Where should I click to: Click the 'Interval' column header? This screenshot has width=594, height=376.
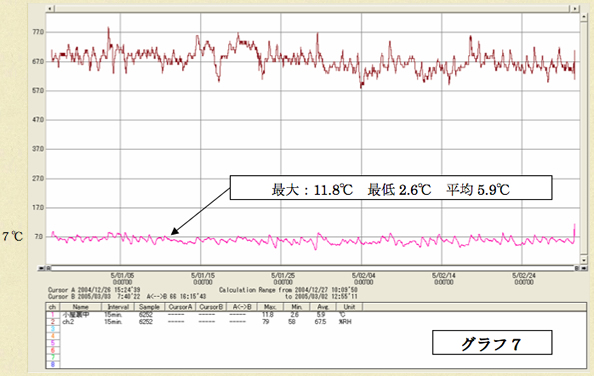click(118, 307)
